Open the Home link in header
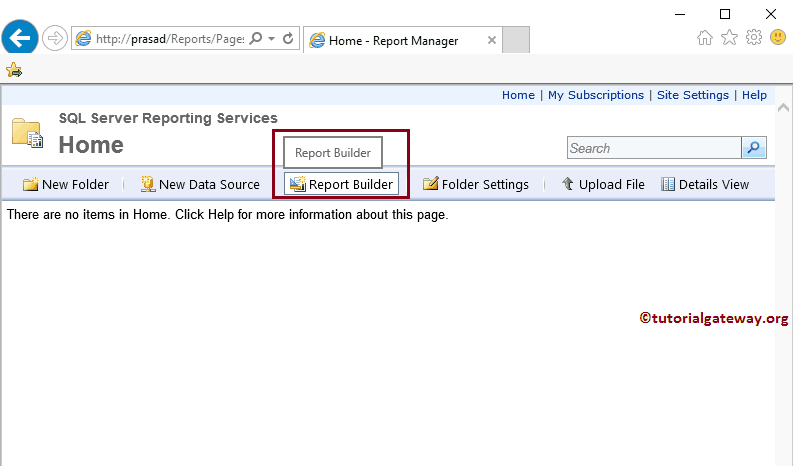793x466 pixels. (x=518, y=95)
